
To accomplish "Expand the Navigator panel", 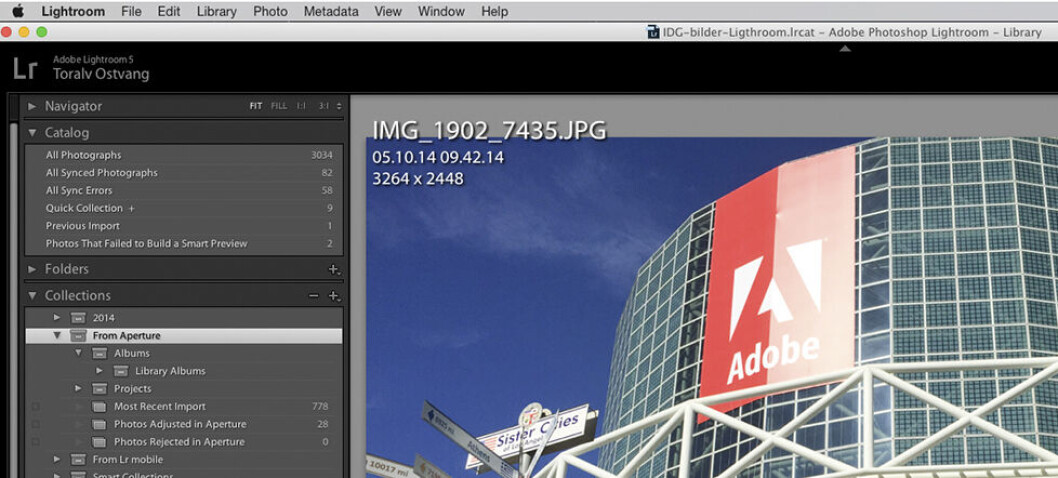I will coord(32,106).
